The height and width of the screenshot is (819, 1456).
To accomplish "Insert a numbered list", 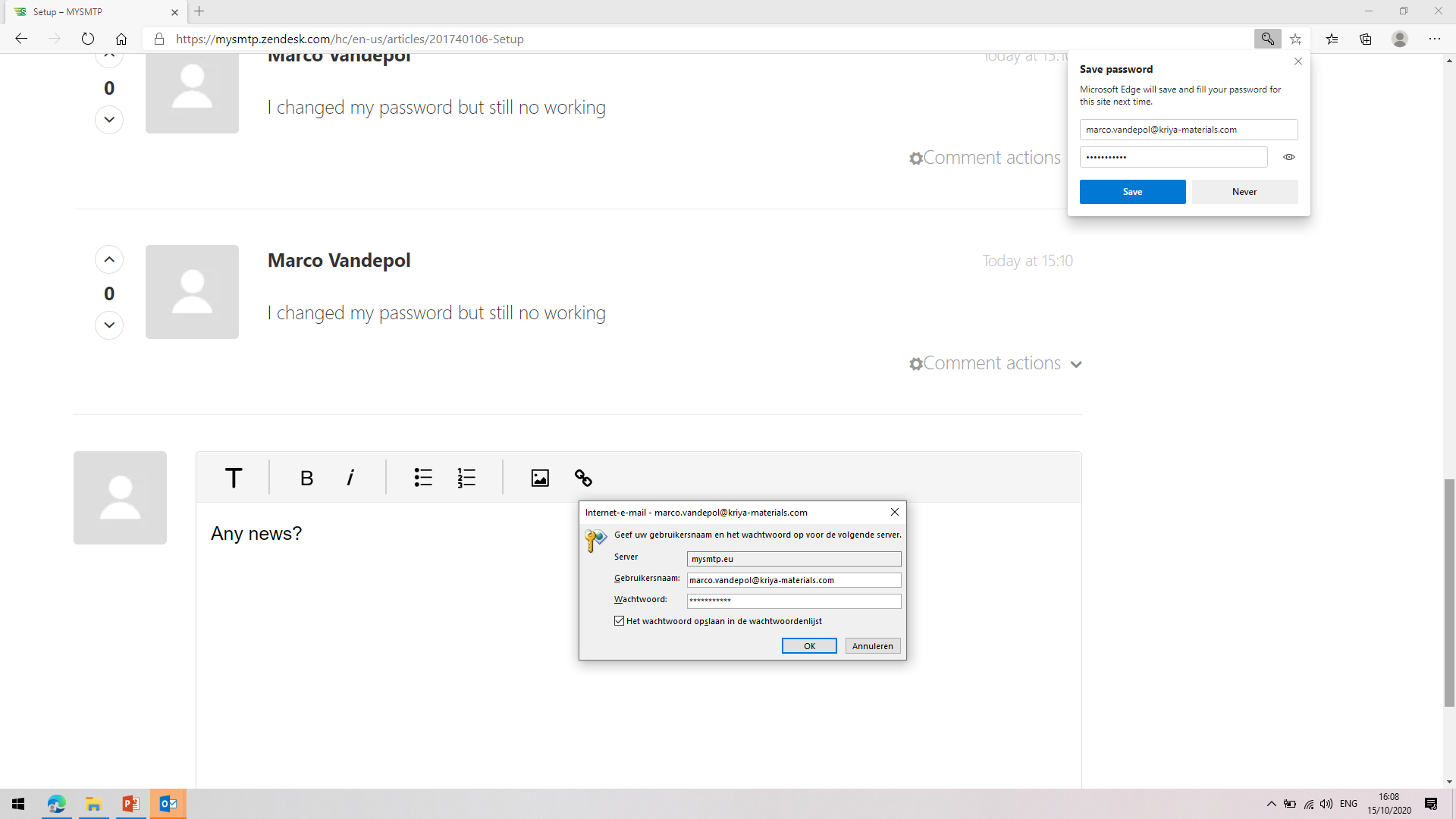I will (466, 478).
